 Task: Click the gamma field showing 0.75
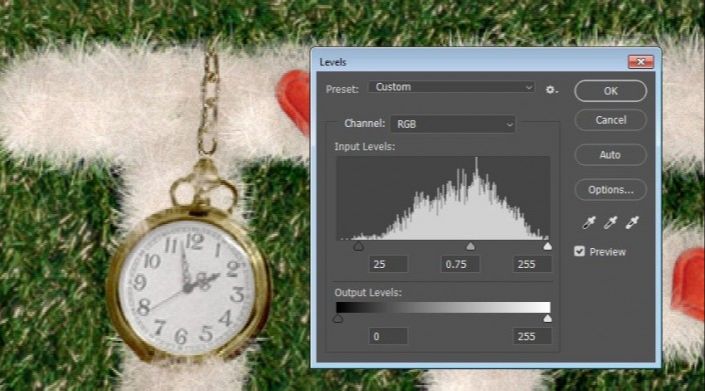point(460,264)
